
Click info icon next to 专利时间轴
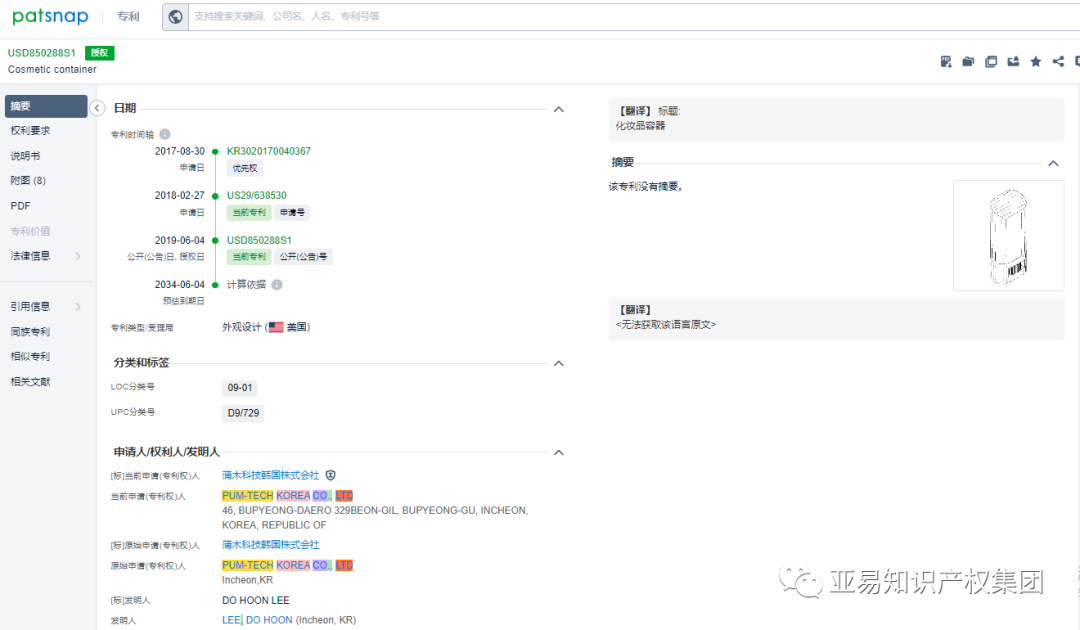(165, 134)
